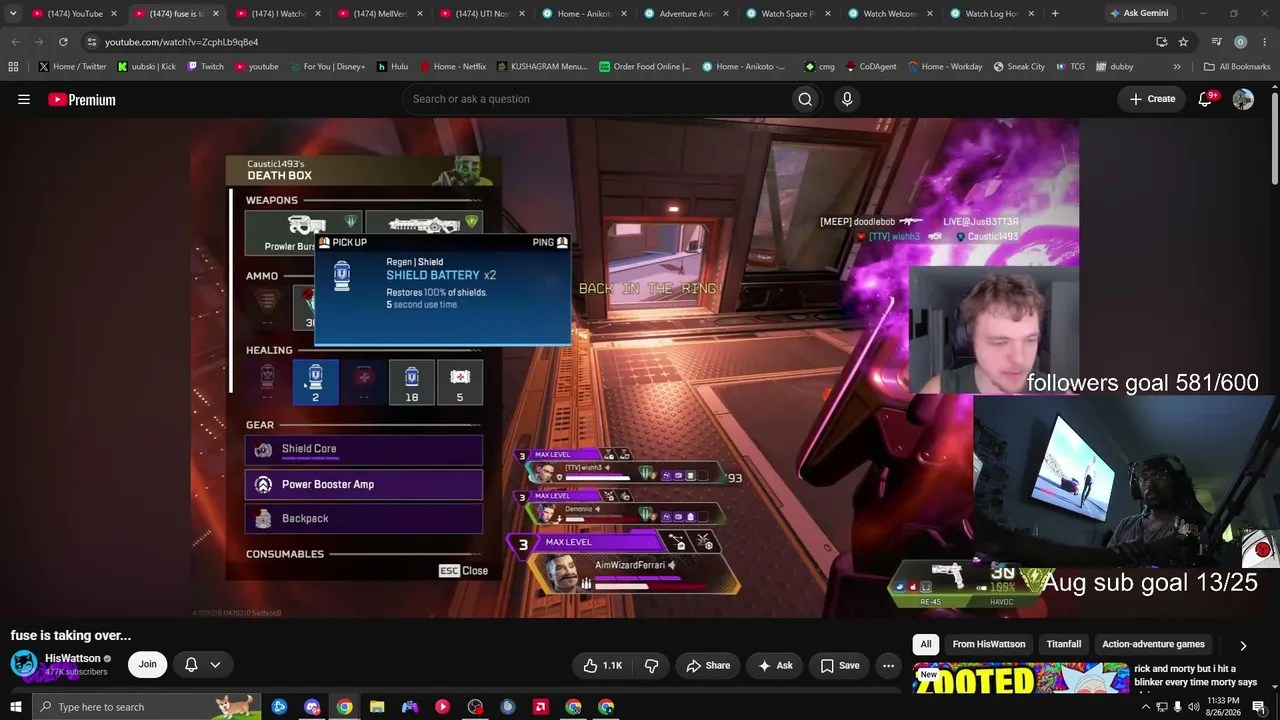Open the more actions ellipsis button
The width and height of the screenshot is (1280, 720).
[888, 665]
